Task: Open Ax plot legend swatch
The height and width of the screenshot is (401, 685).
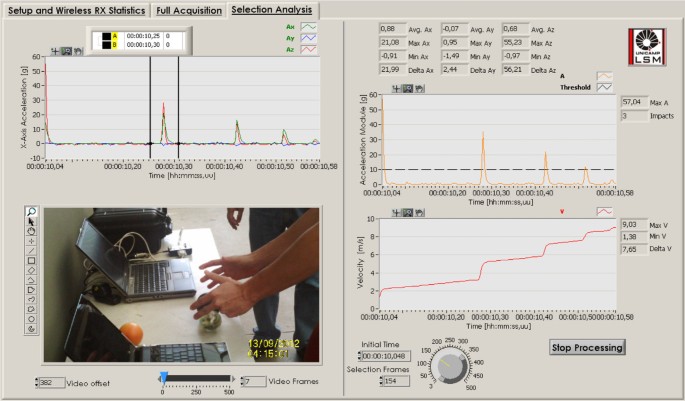Action: coord(309,27)
